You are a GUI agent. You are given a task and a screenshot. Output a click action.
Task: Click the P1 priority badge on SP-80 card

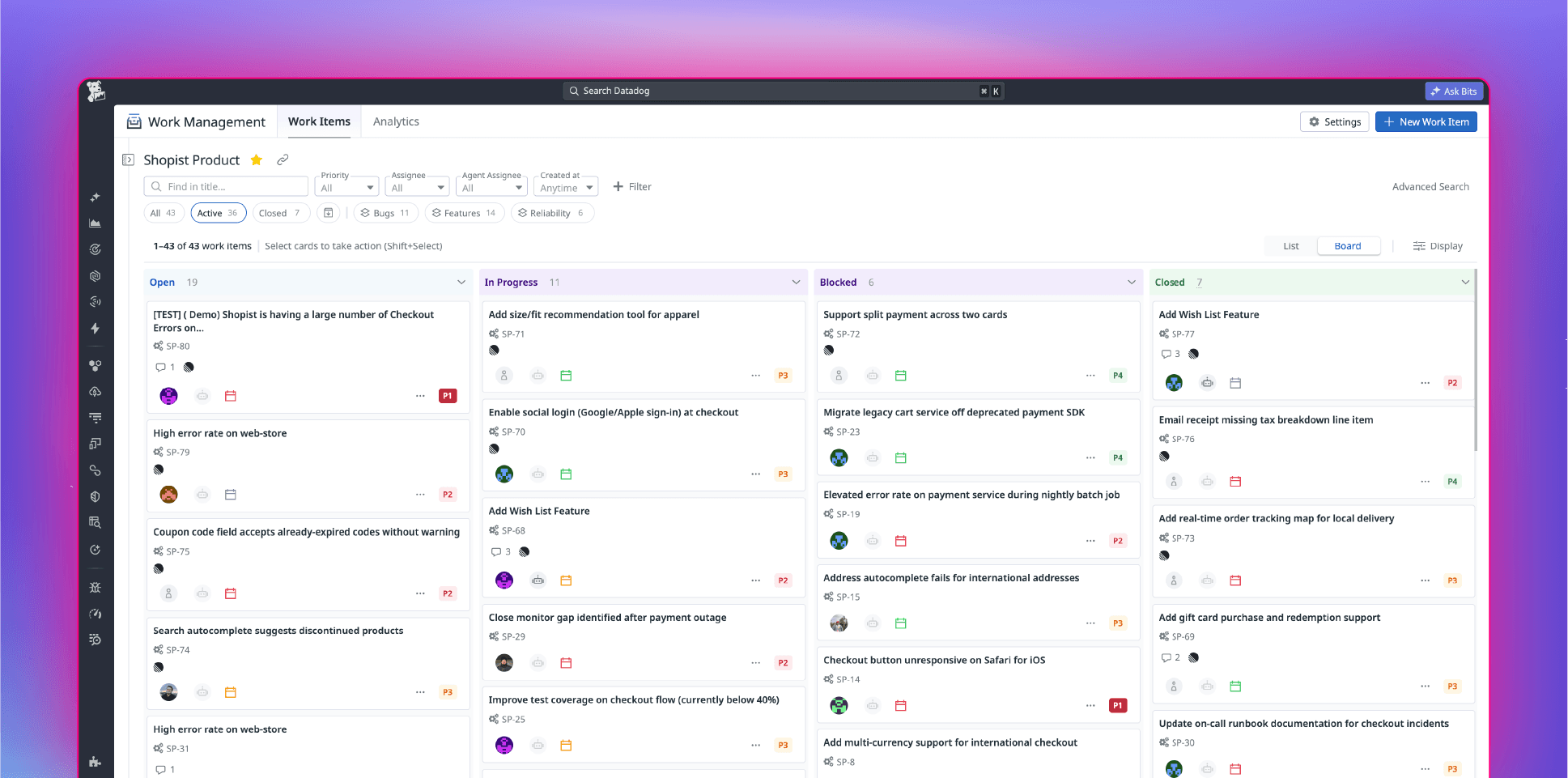coord(448,396)
